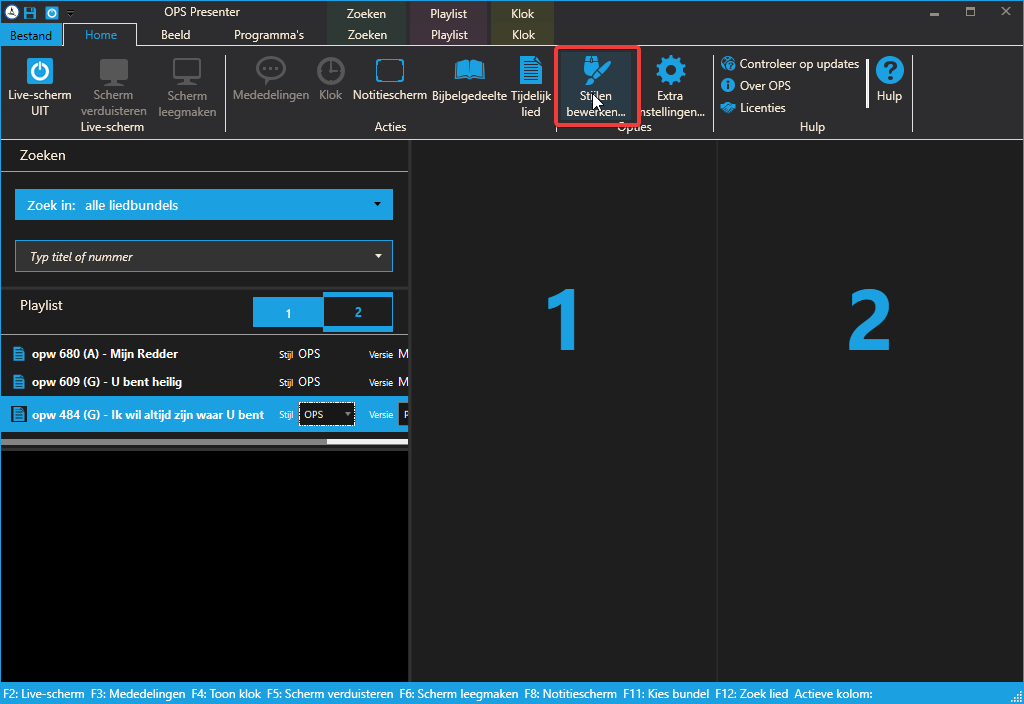Switch playlist to column 2 button
This screenshot has width=1024, height=704.
click(358, 312)
